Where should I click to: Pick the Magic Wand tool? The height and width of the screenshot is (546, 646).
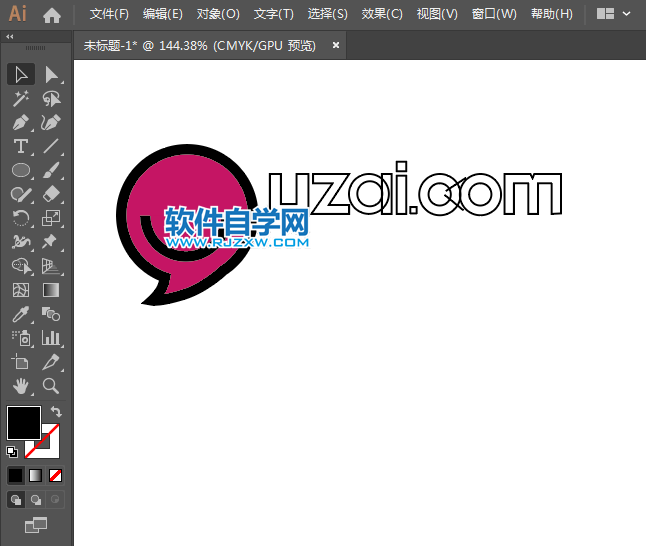pos(21,98)
